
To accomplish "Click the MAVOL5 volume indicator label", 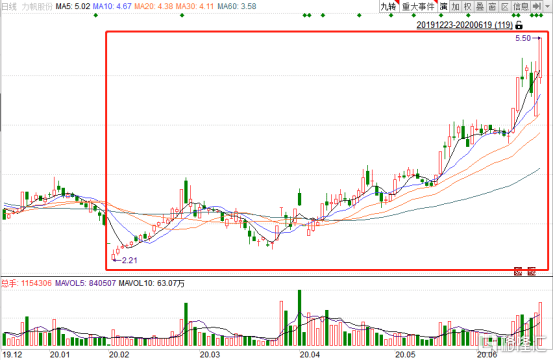I will coord(85,283).
